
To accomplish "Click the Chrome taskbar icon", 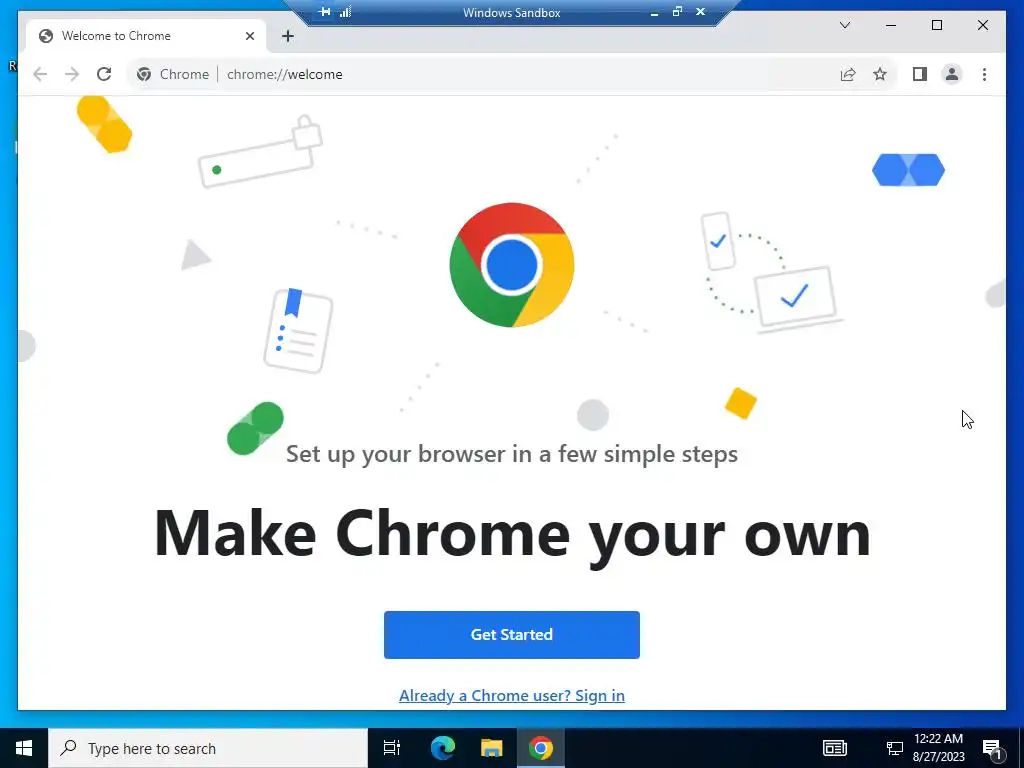I will [x=541, y=748].
